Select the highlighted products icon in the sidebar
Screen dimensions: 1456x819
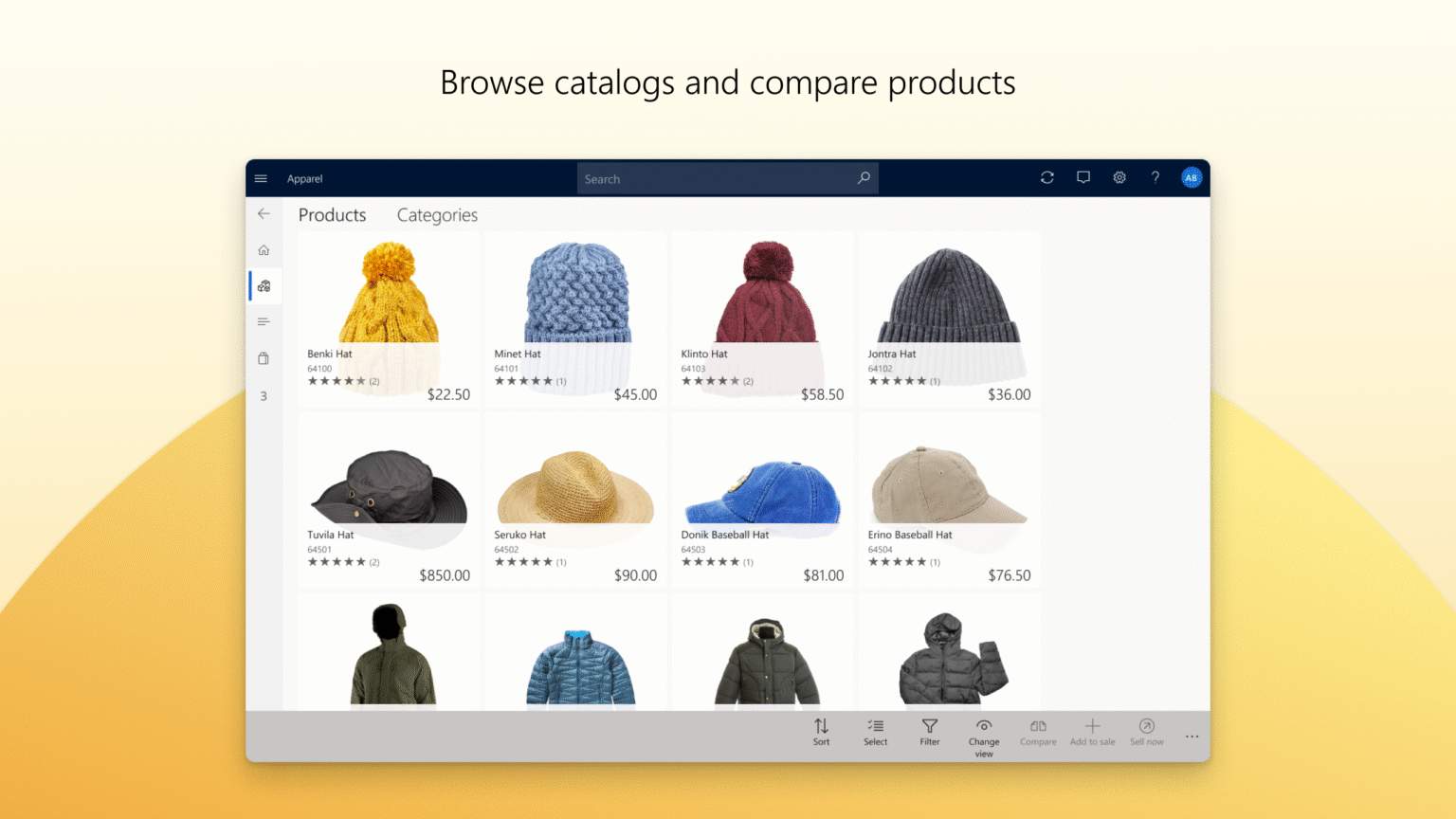coord(264,285)
